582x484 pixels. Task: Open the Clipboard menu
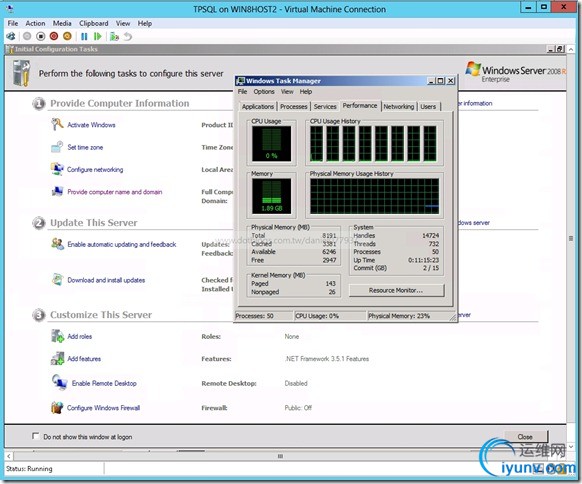point(94,23)
